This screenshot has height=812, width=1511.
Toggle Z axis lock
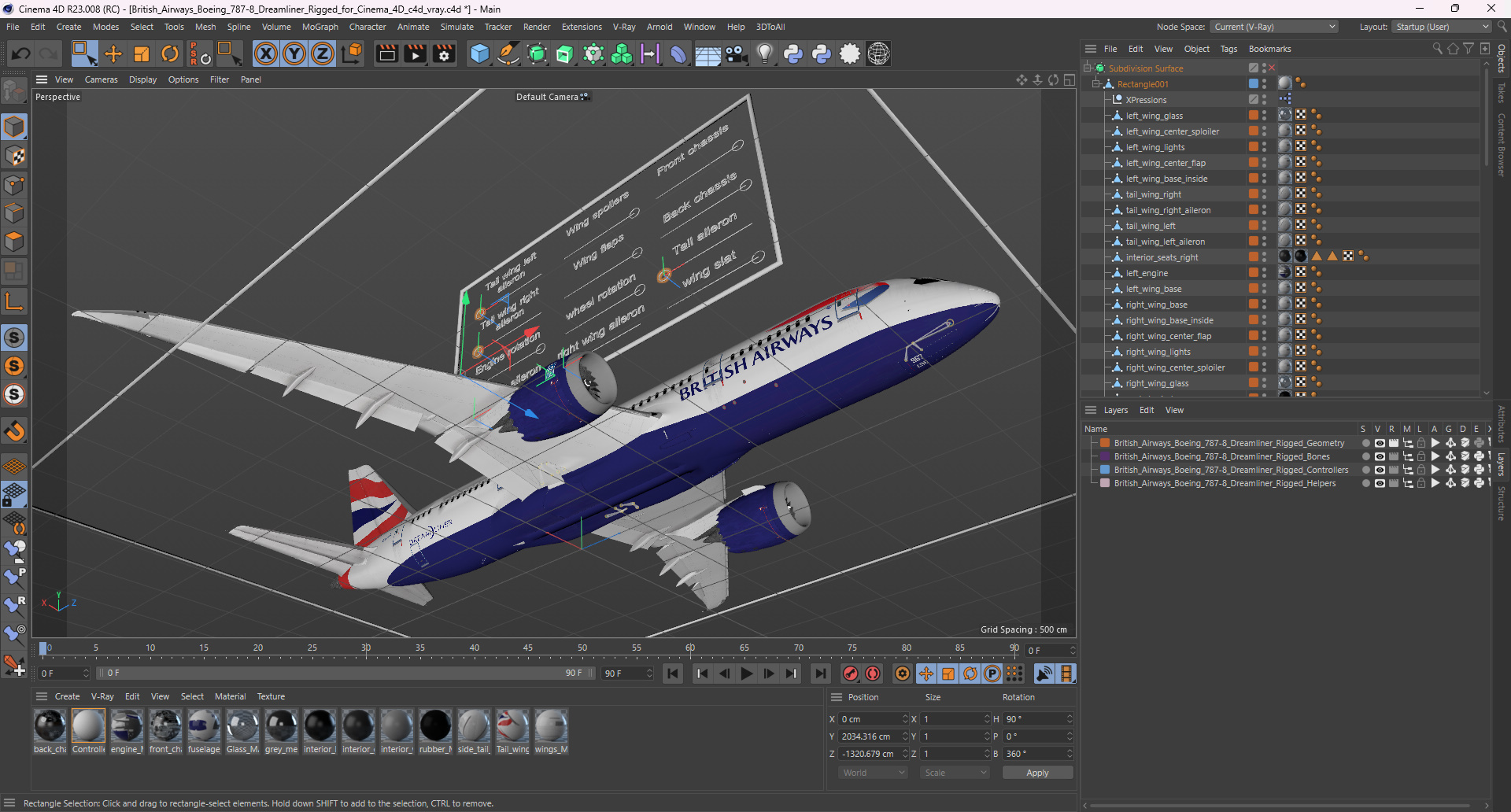323,54
